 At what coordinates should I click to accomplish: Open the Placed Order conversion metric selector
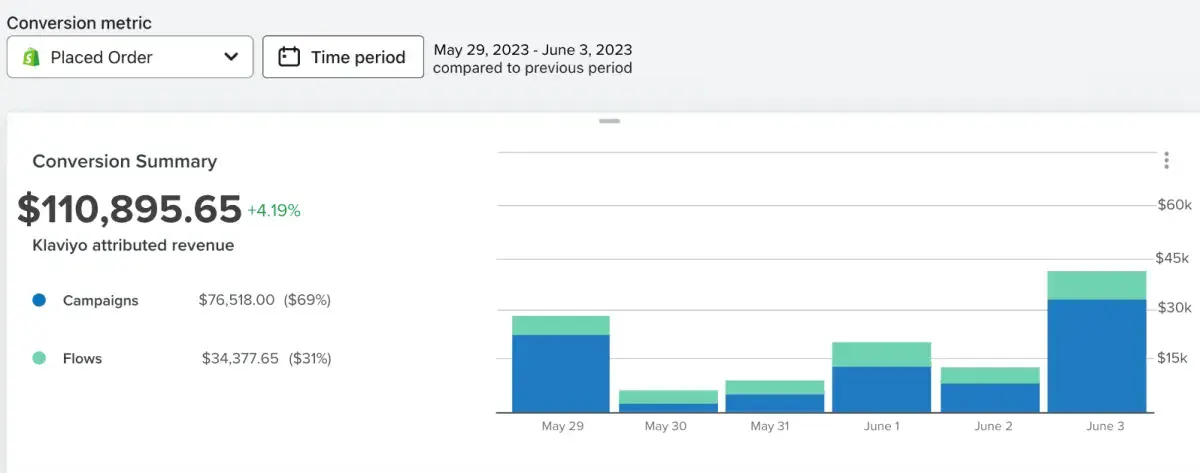(x=130, y=57)
